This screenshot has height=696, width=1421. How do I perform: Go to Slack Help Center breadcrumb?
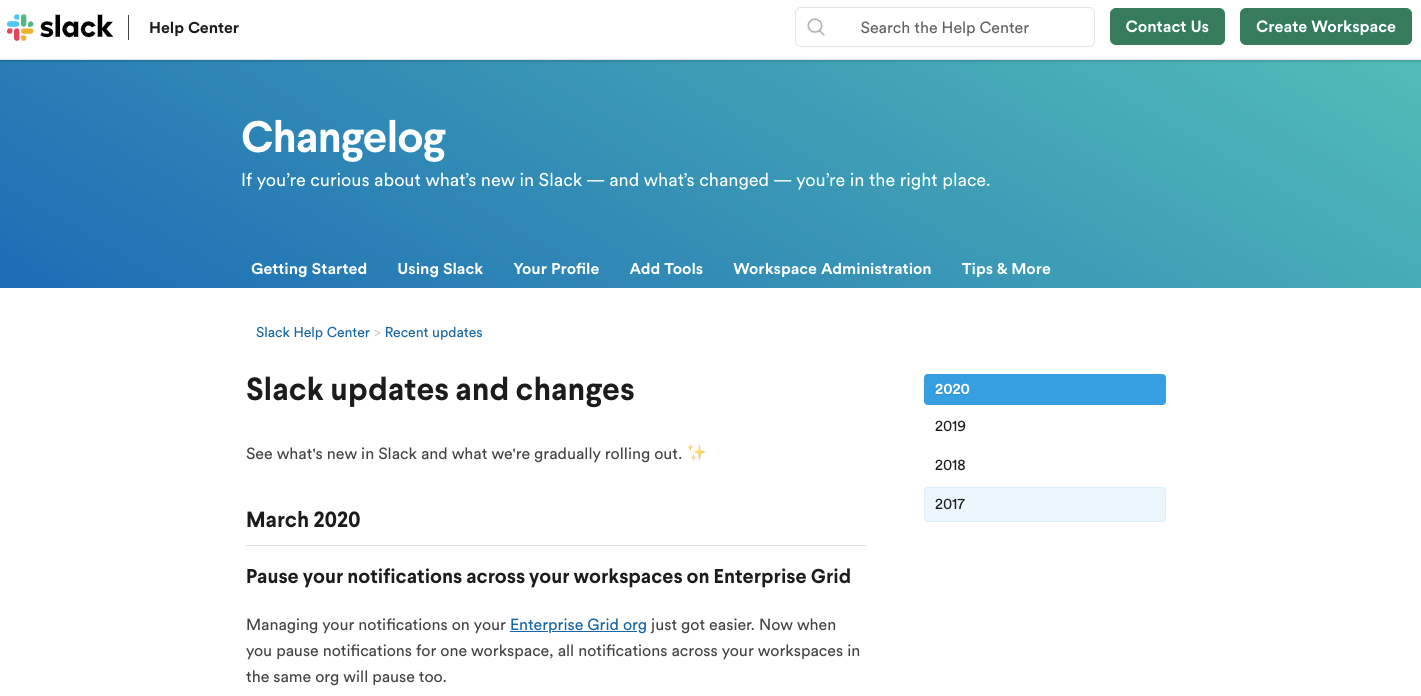(x=313, y=332)
